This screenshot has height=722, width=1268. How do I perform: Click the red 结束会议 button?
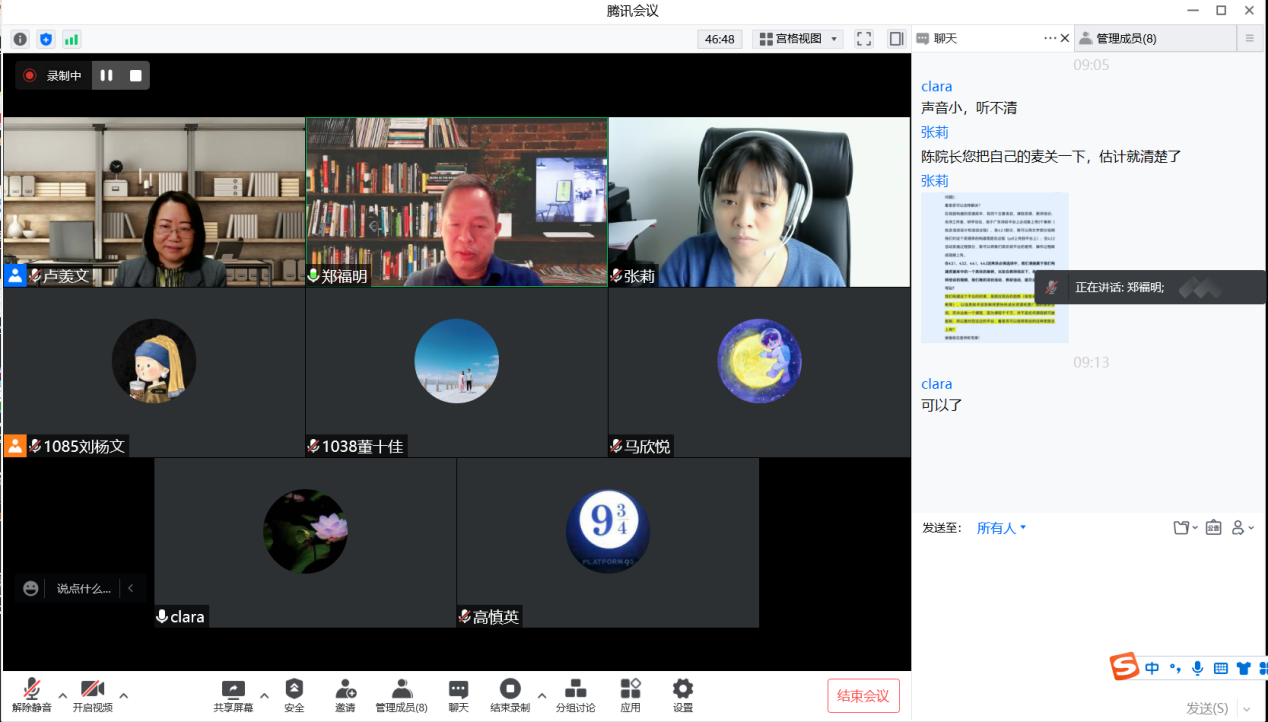click(x=863, y=696)
